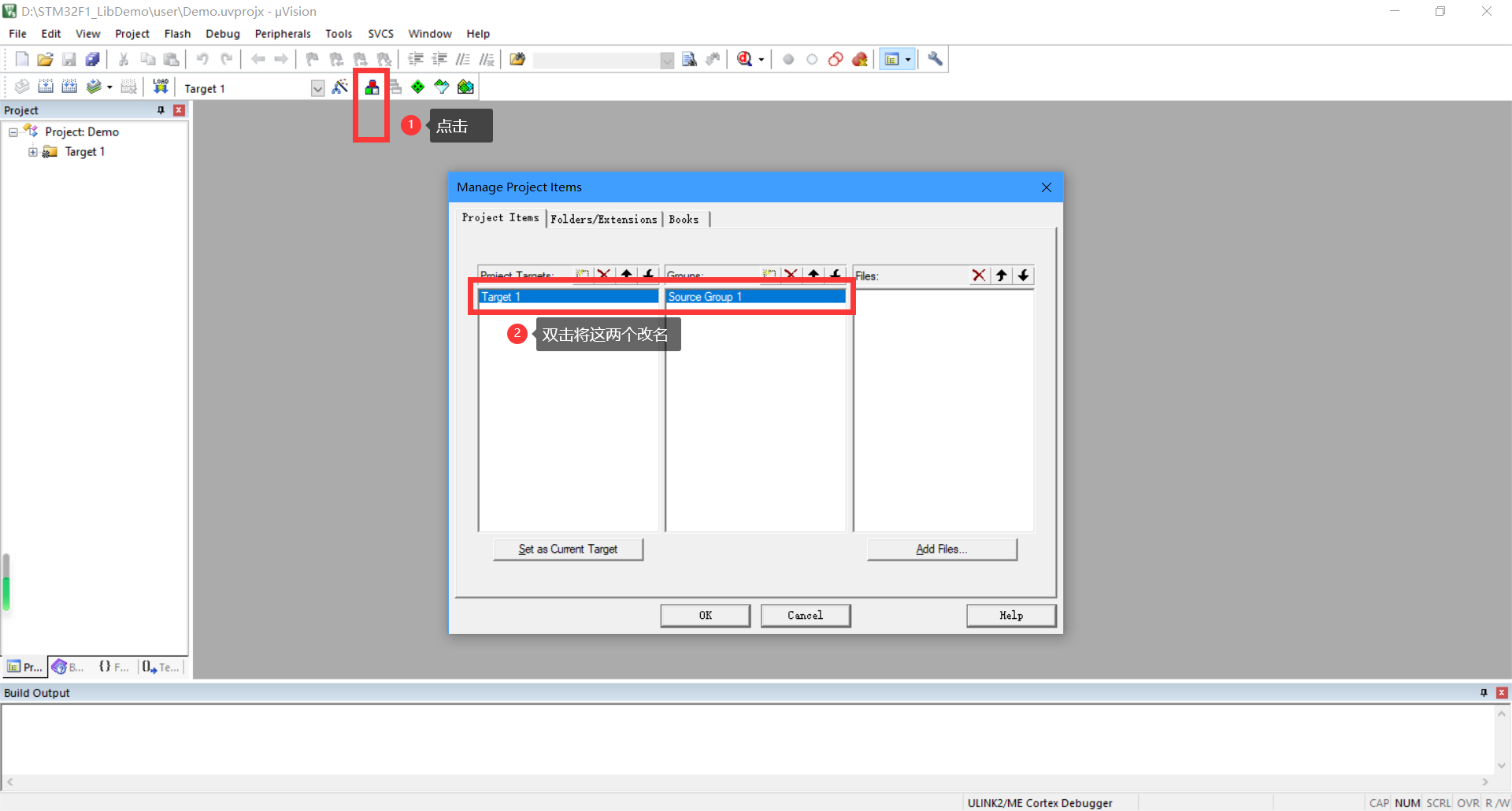Click the Rebuild all target files icon
The width and height of the screenshot is (1512, 811).
click(x=69, y=87)
